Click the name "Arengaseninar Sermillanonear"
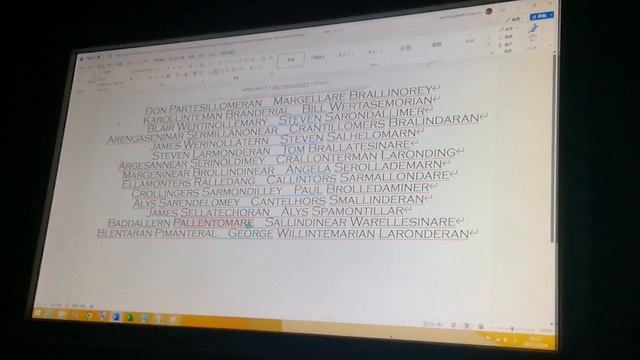Viewport: 640px width, 360px height. 193,135
